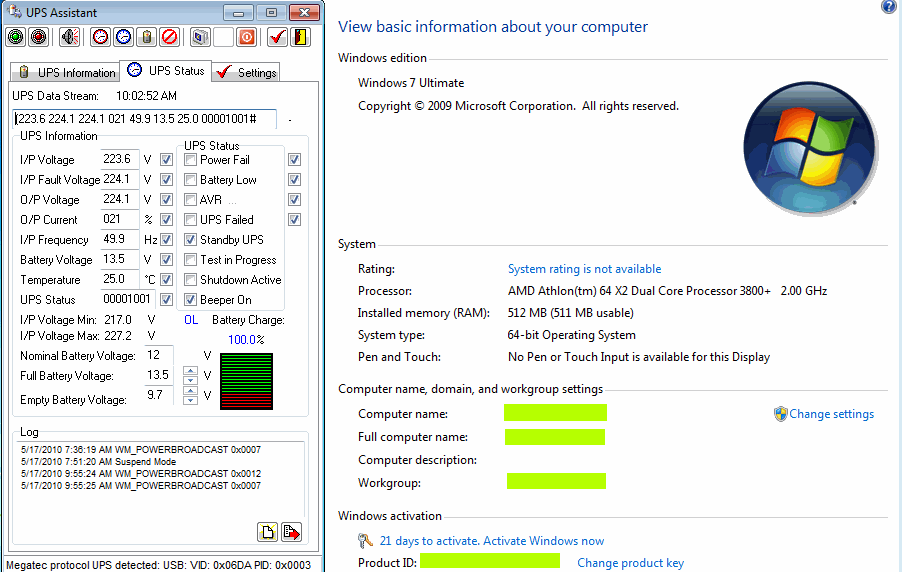Viewport: 902px width, 572px height.
Task: Open 'System rating is not available' link
Action: pyautogui.click(x=584, y=269)
